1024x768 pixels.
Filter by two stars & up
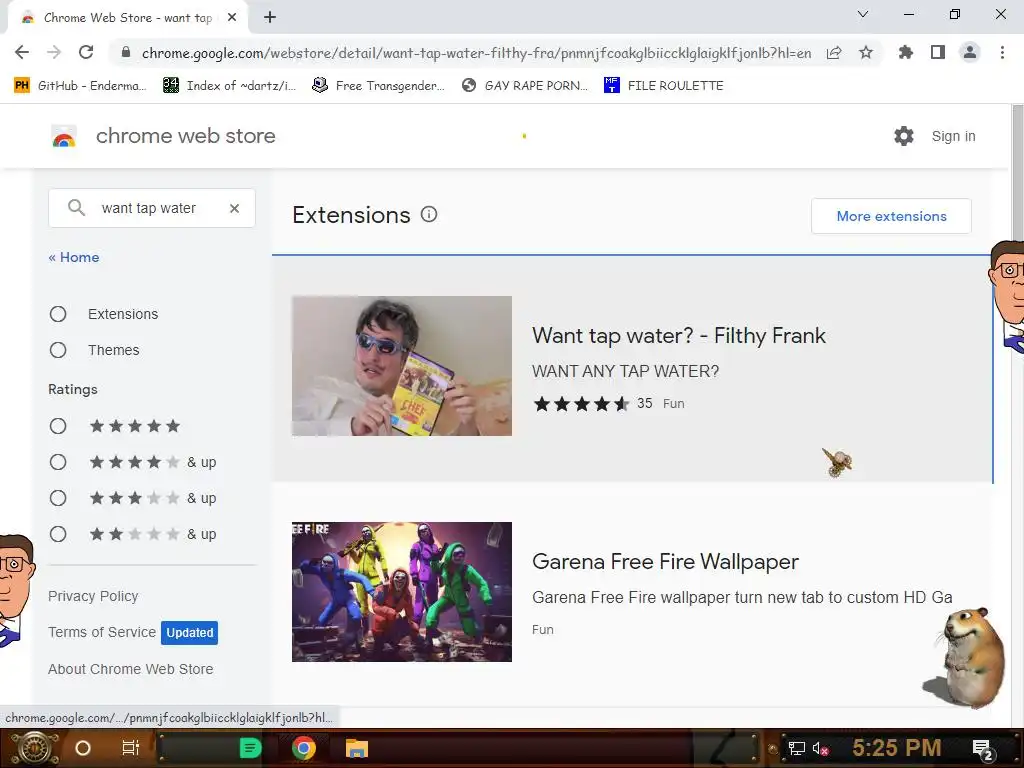click(58, 534)
